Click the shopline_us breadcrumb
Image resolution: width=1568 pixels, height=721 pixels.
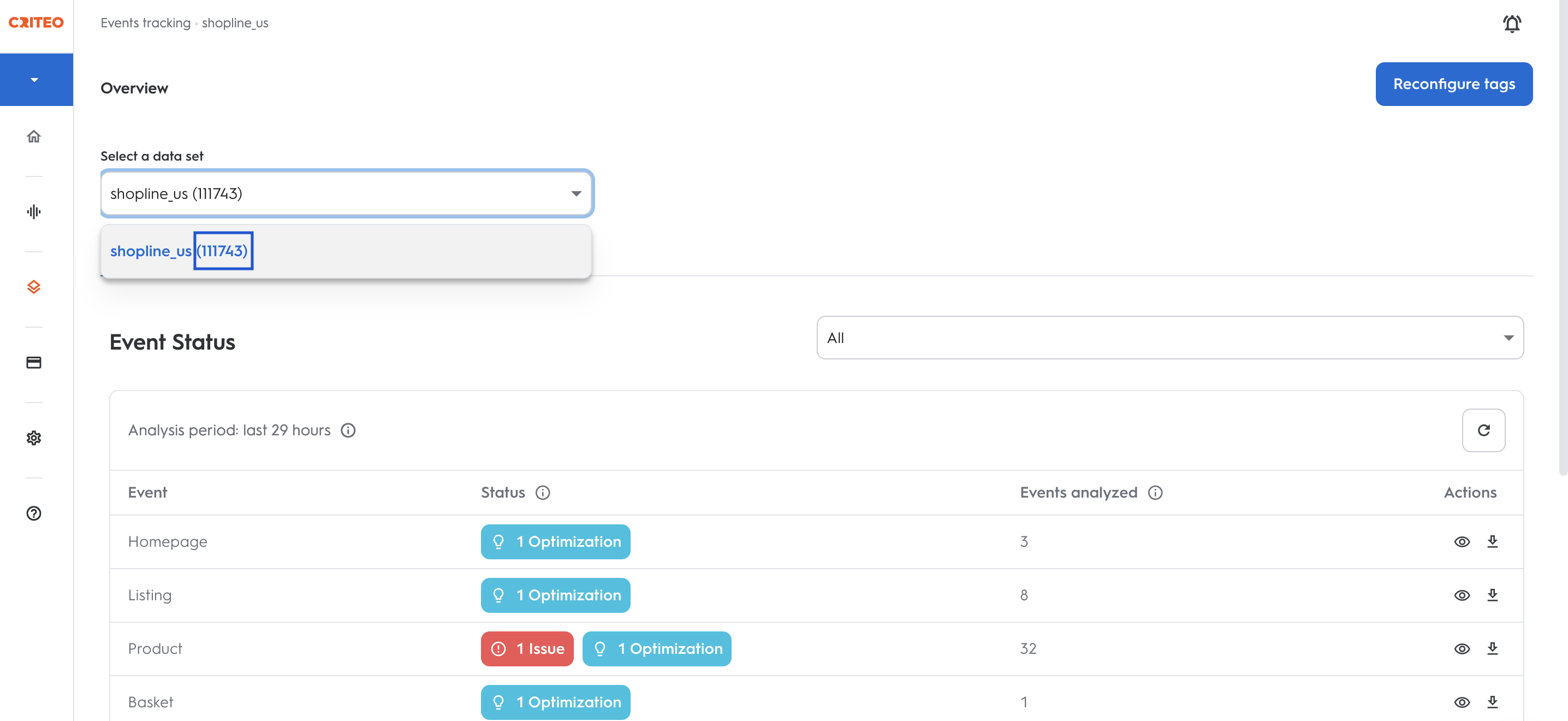click(x=235, y=23)
